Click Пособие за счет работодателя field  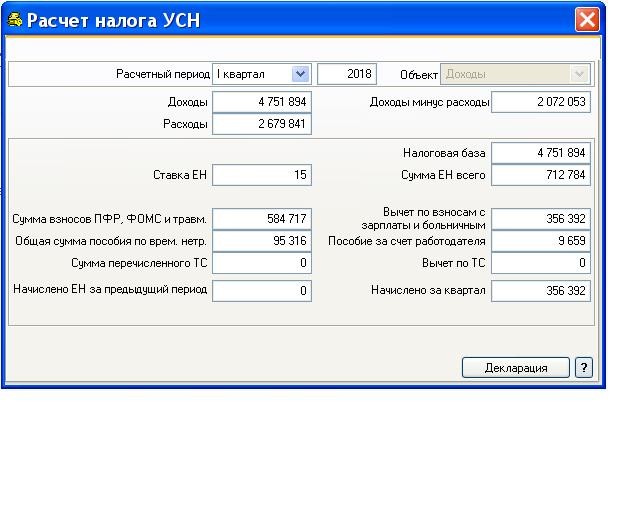[541, 241]
